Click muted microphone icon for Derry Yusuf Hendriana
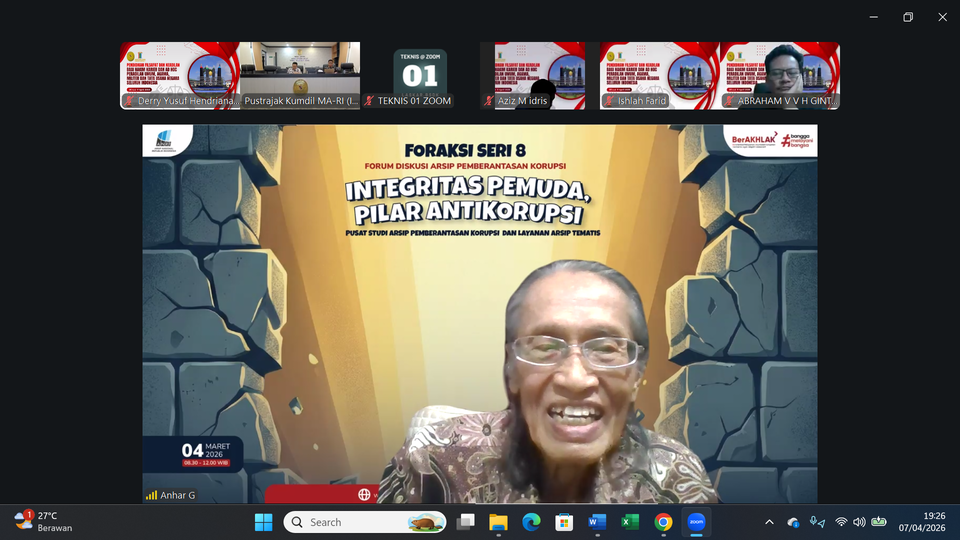Viewport: 960px width, 540px height. click(129, 100)
